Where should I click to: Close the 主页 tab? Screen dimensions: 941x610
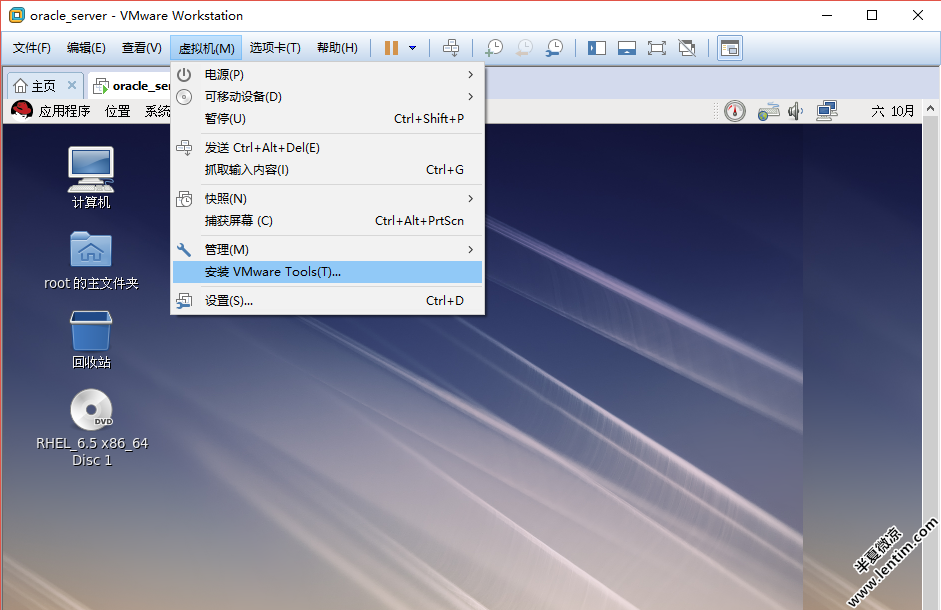point(72,85)
